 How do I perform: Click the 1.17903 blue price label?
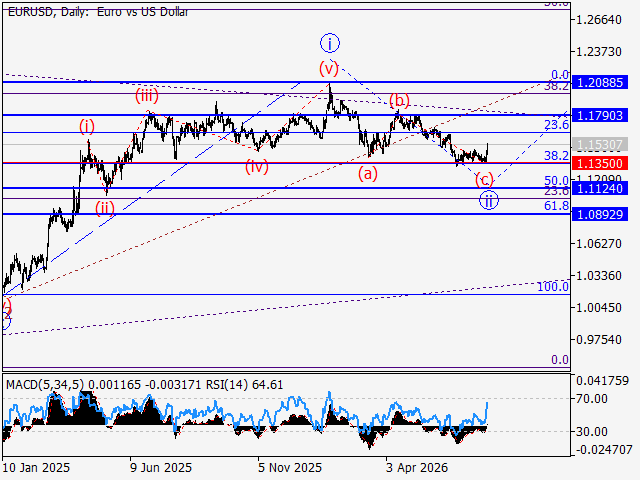(600, 116)
